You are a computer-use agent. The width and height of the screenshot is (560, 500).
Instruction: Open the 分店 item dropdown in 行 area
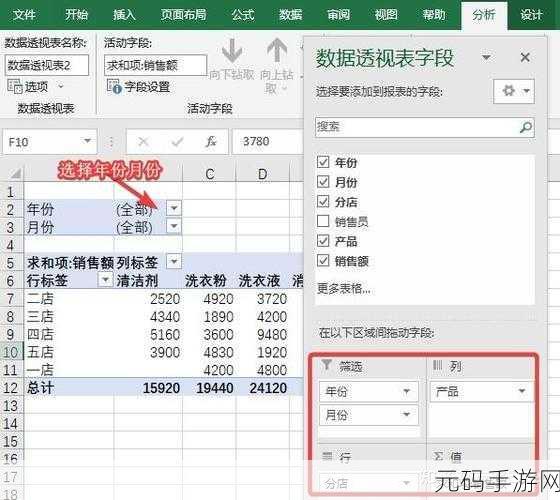(x=406, y=484)
